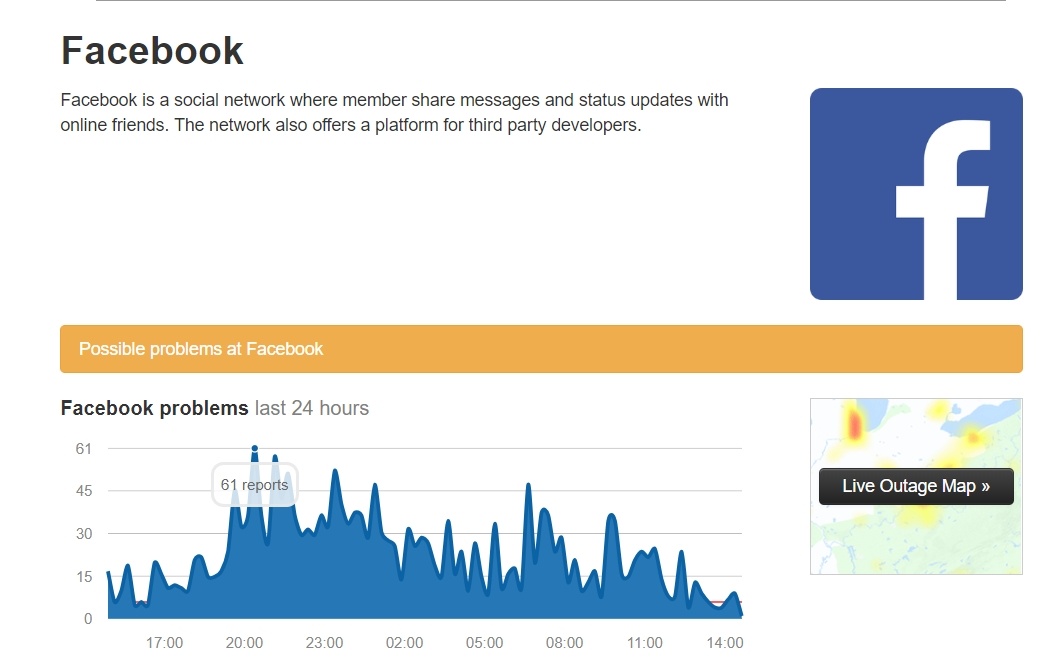The height and width of the screenshot is (666, 1049).
Task: Select the '61 reports' tooltip on the chart
Action: tap(255, 483)
